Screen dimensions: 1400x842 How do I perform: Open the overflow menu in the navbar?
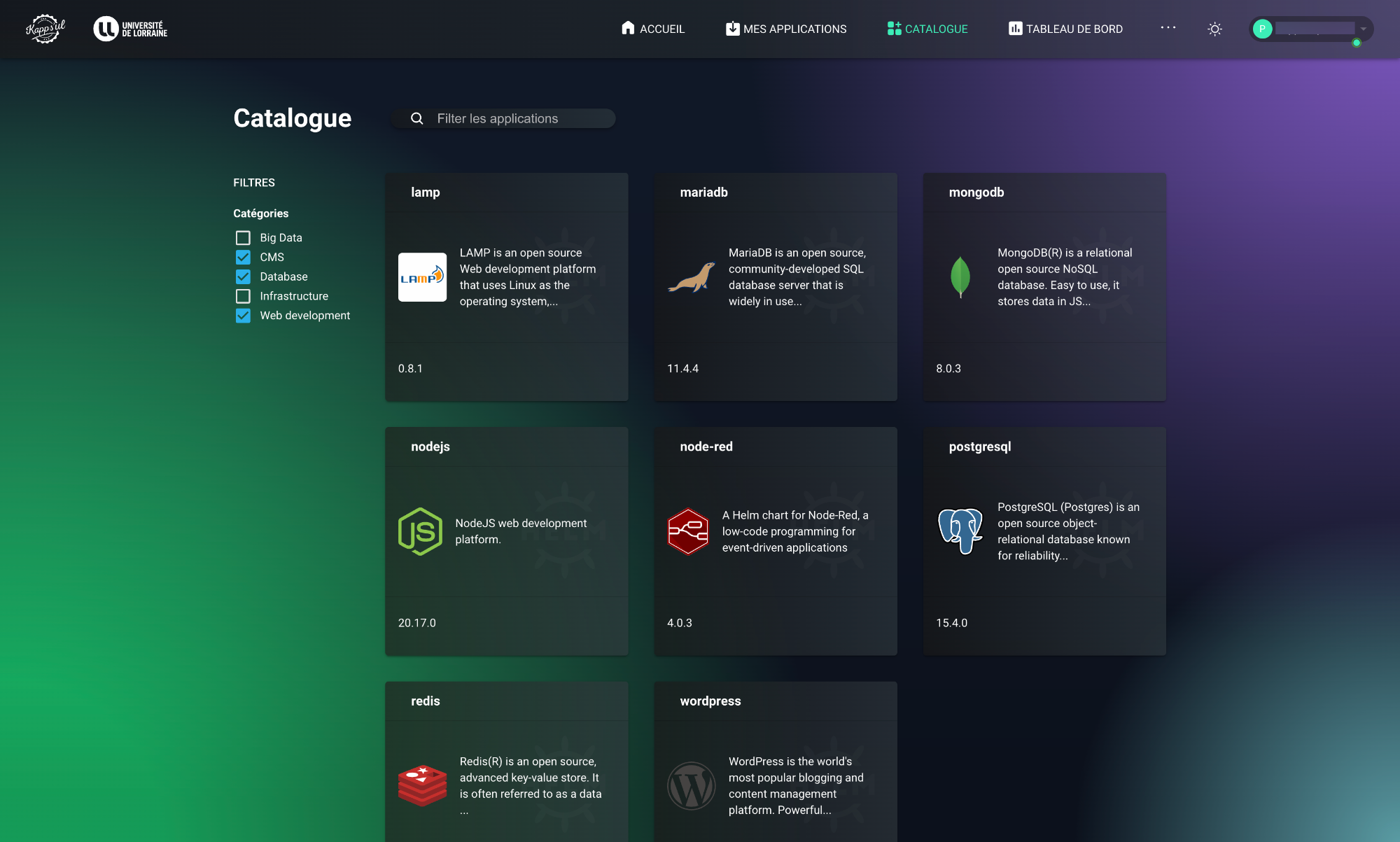[1167, 29]
